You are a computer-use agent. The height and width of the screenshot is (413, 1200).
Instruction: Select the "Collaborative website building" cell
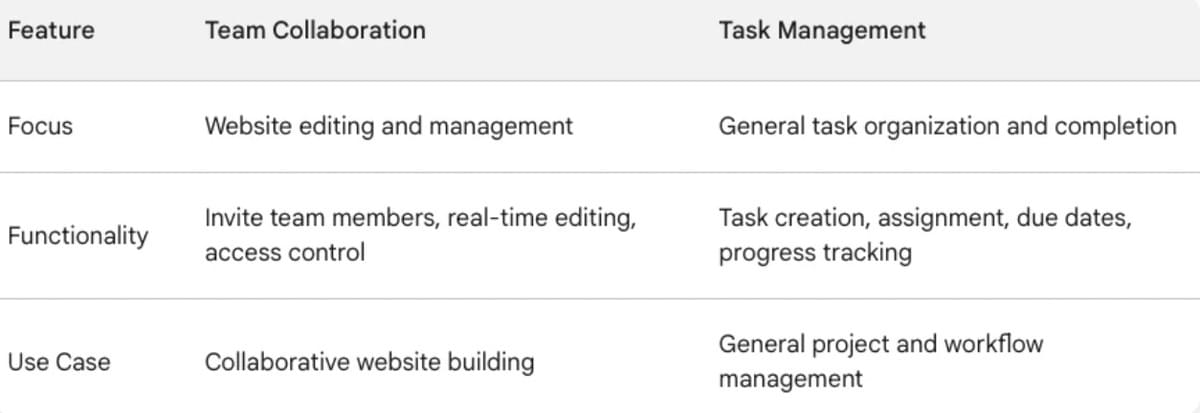point(369,361)
